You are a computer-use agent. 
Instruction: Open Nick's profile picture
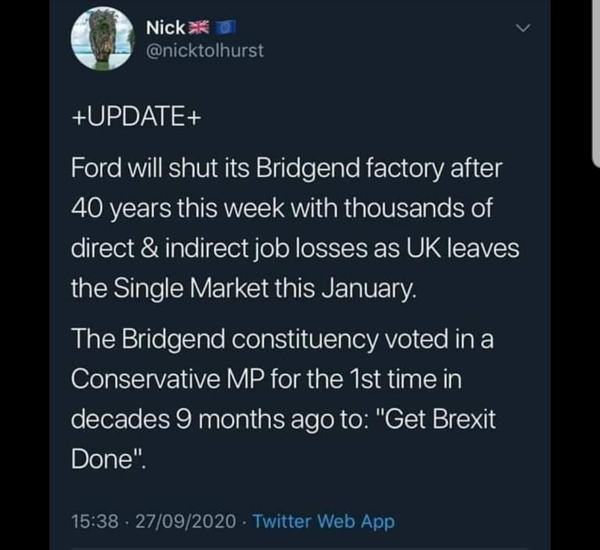pyautogui.click(x=102, y=40)
